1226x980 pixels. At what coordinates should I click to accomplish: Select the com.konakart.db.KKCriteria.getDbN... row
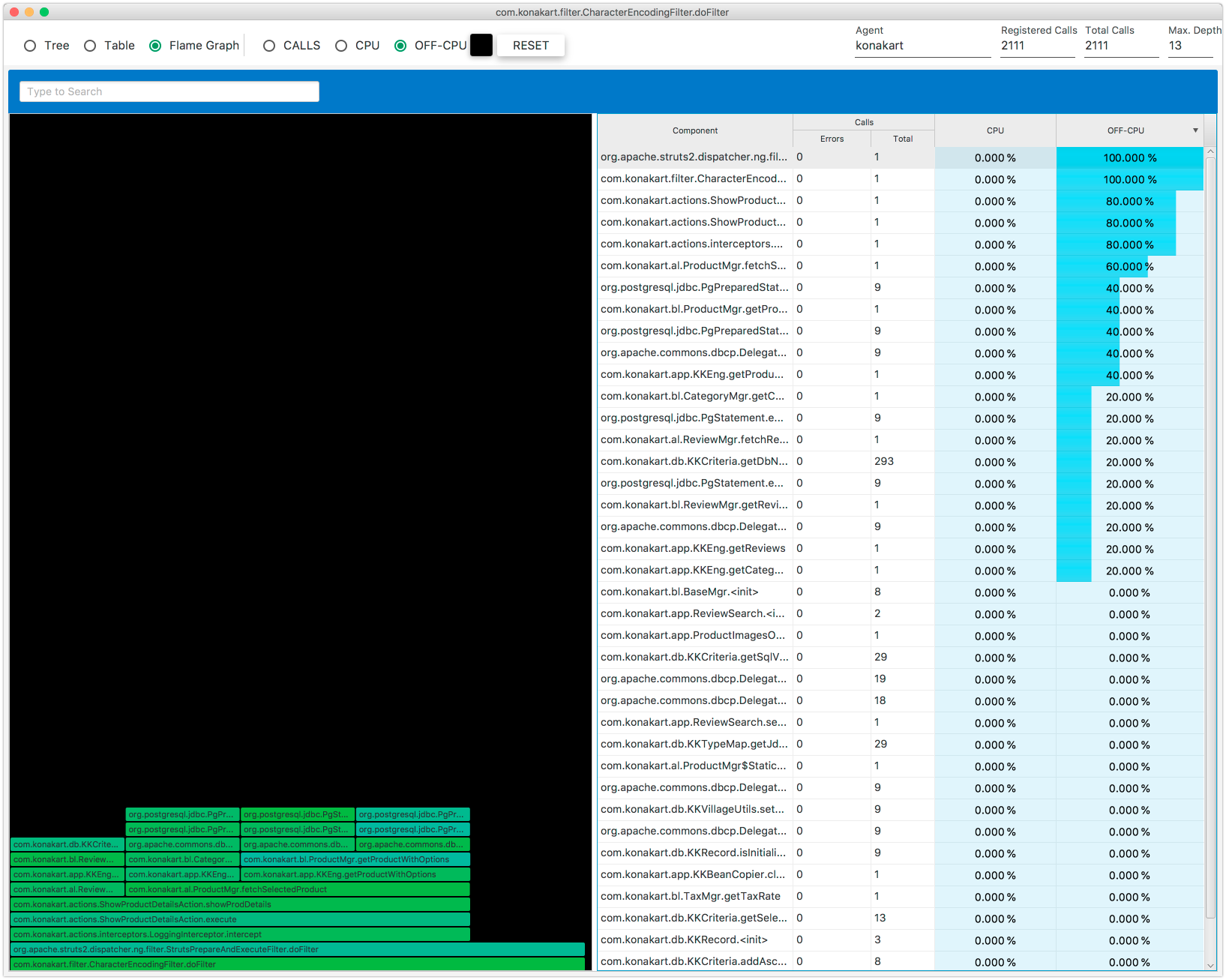pyautogui.click(x=901, y=462)
